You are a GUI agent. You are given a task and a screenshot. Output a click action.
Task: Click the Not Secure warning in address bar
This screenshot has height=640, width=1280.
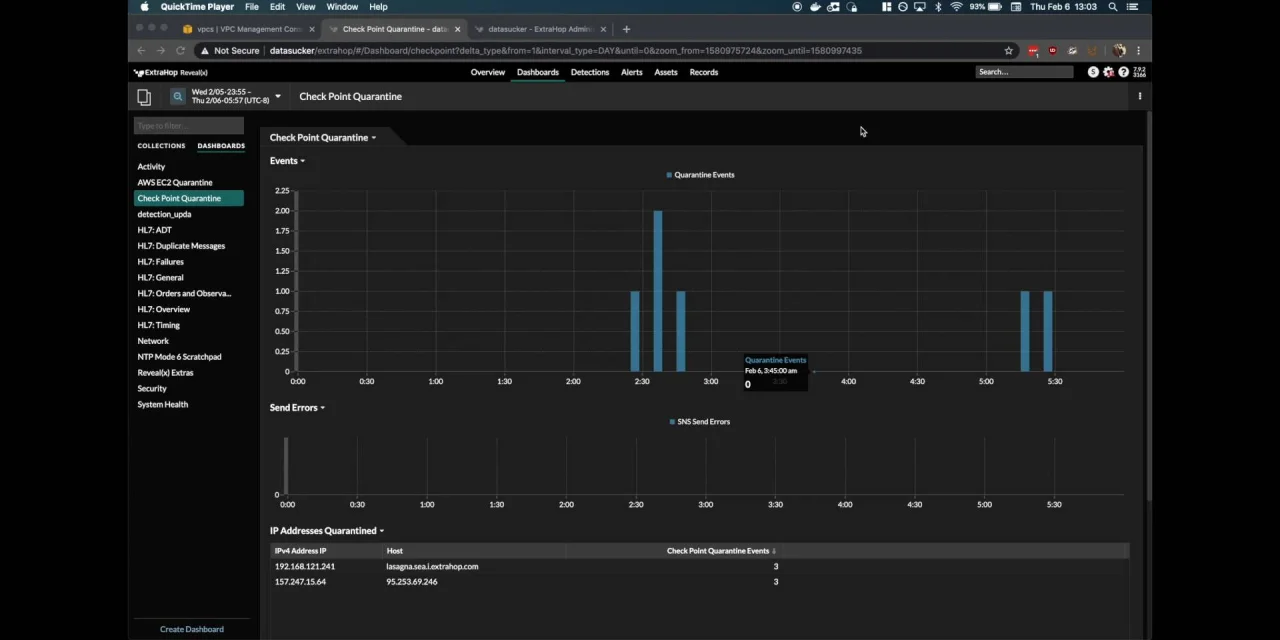click(x=230, y=51)
